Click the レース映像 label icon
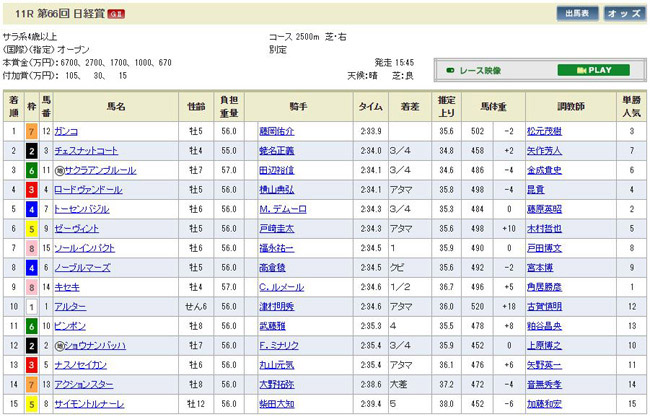Viewport: 650px width, 417px height. point(451,71)
